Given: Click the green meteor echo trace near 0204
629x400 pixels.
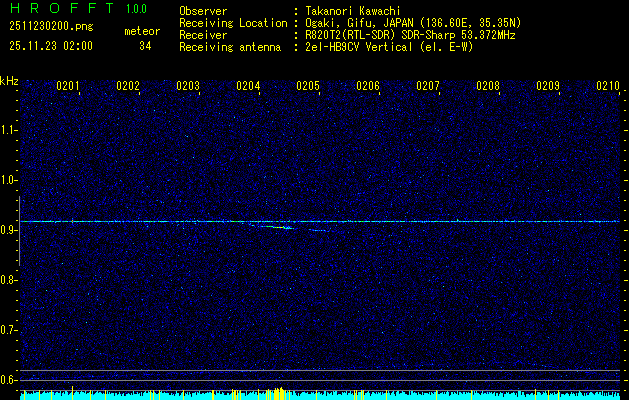Looking at the screenshot, I should tap(274, 227).
